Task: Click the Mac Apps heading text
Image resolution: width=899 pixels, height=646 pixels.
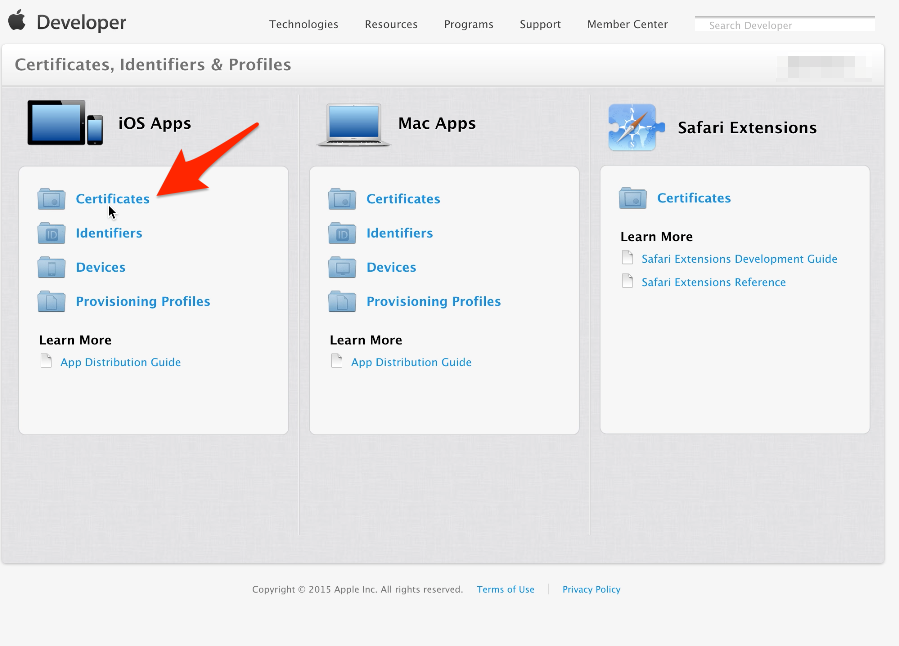Action: [437, 123]
